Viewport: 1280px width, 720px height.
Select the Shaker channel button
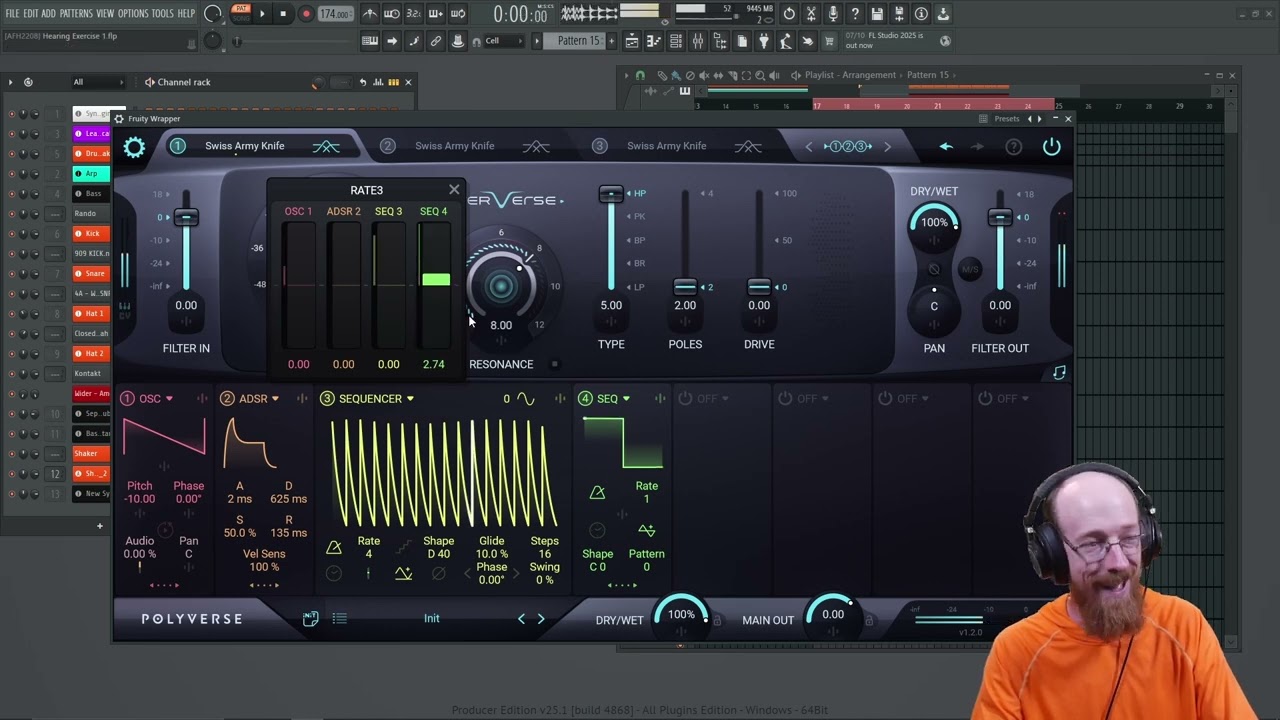[x=92, y=453]
